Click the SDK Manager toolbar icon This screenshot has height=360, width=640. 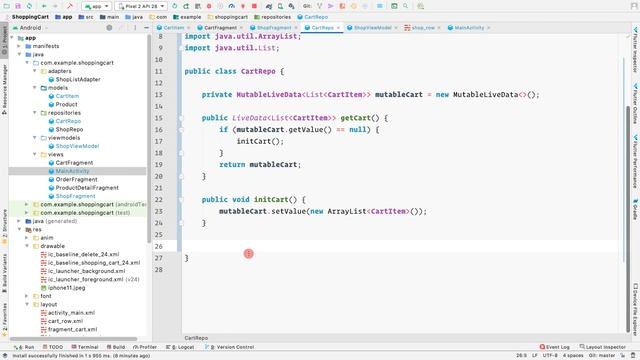[x=291, y=6]
